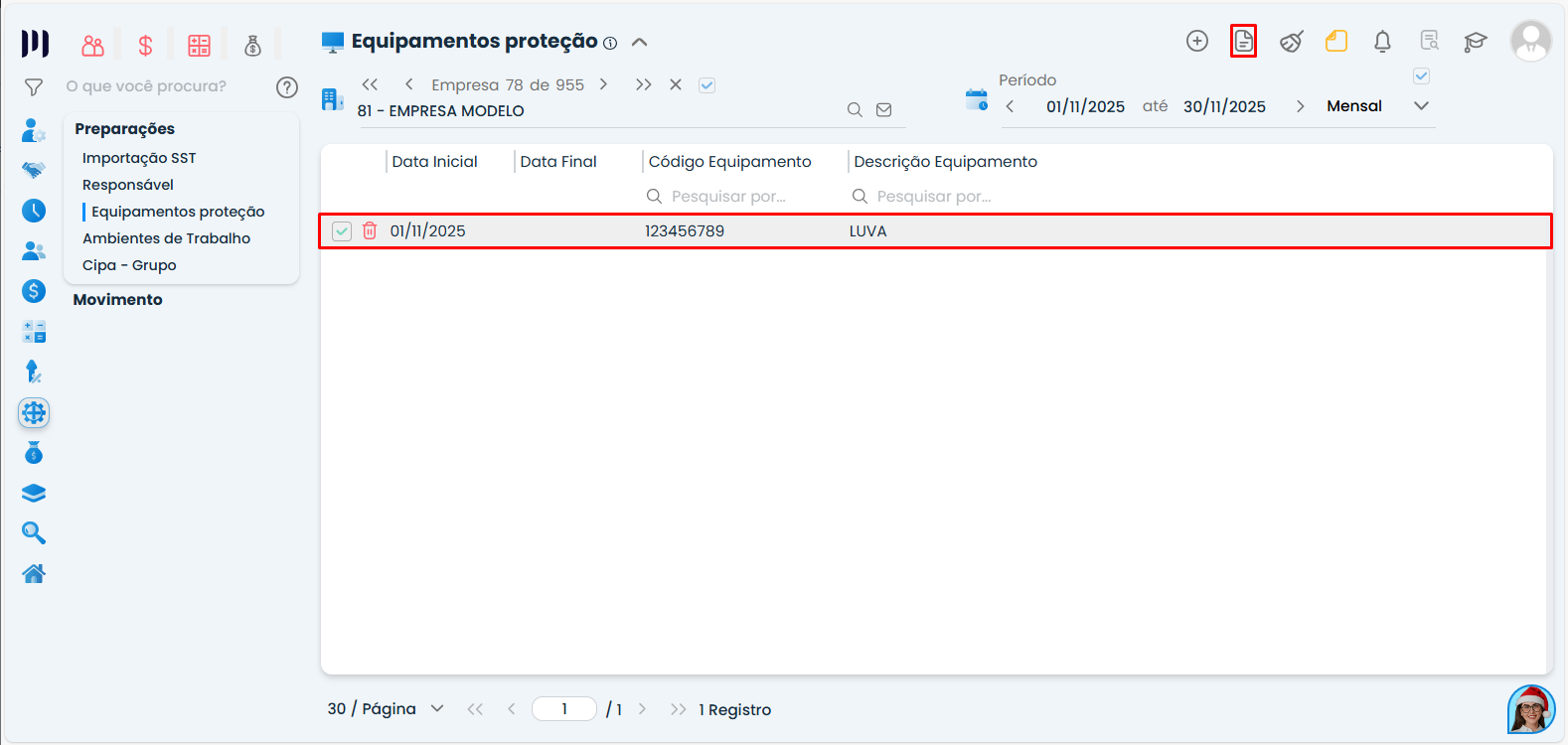Click the lifebuoy safety sidebar icon
Image resolution: width=1568 pixels, height=745 pixels.
coord(34,412)
